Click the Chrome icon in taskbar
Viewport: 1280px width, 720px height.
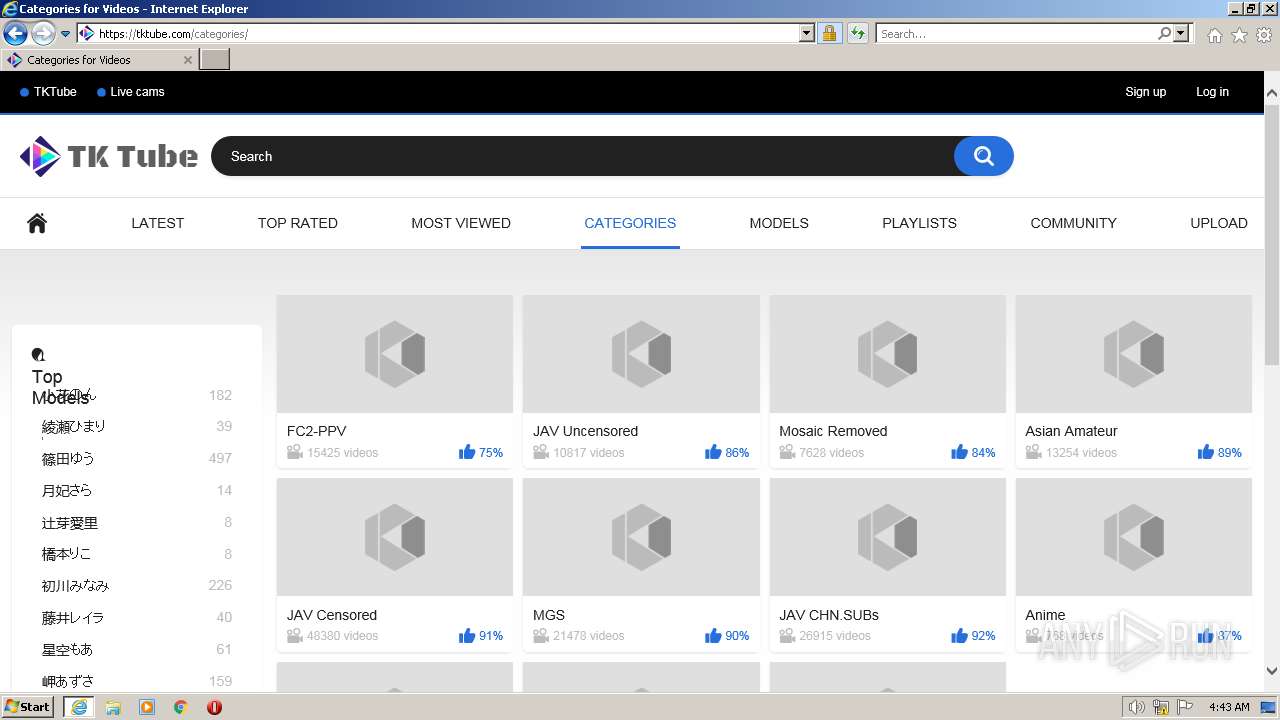pyautogui.click(x=181, y=707)
